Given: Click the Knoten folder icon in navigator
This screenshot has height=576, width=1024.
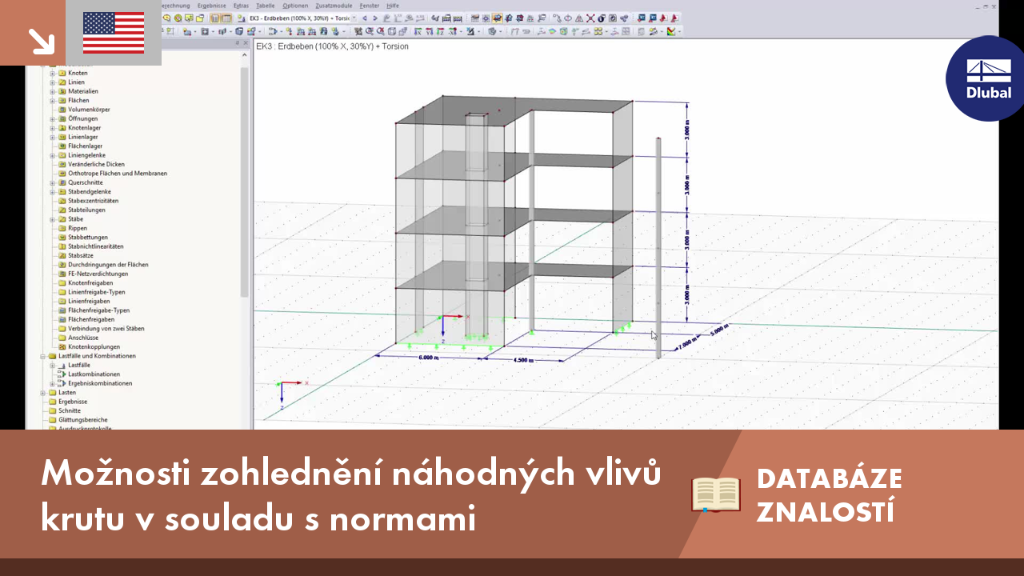Looking at the screenshot, I should 63,73.
